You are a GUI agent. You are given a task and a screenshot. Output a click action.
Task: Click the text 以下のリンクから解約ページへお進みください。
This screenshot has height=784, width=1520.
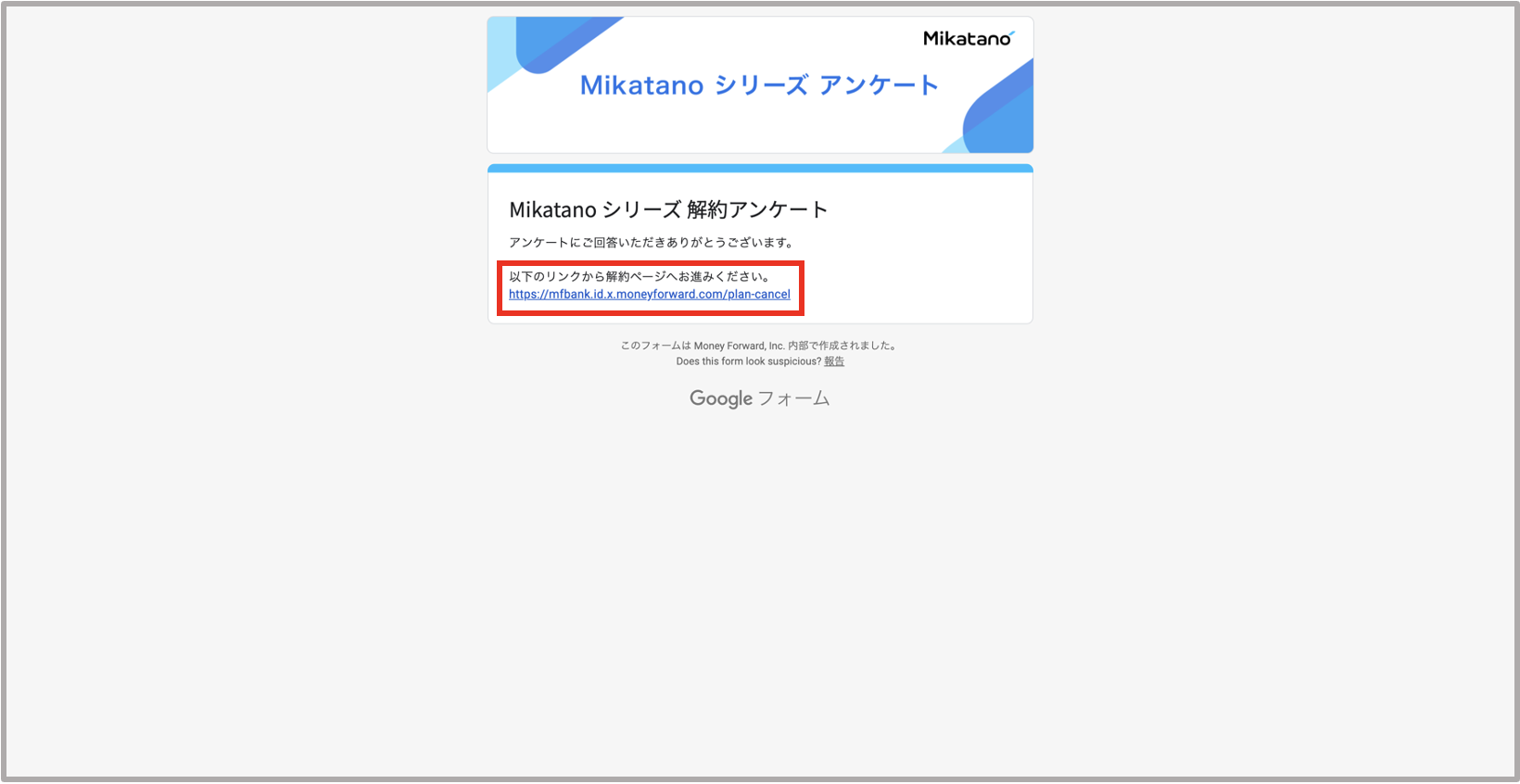click(x=641, y=276)
